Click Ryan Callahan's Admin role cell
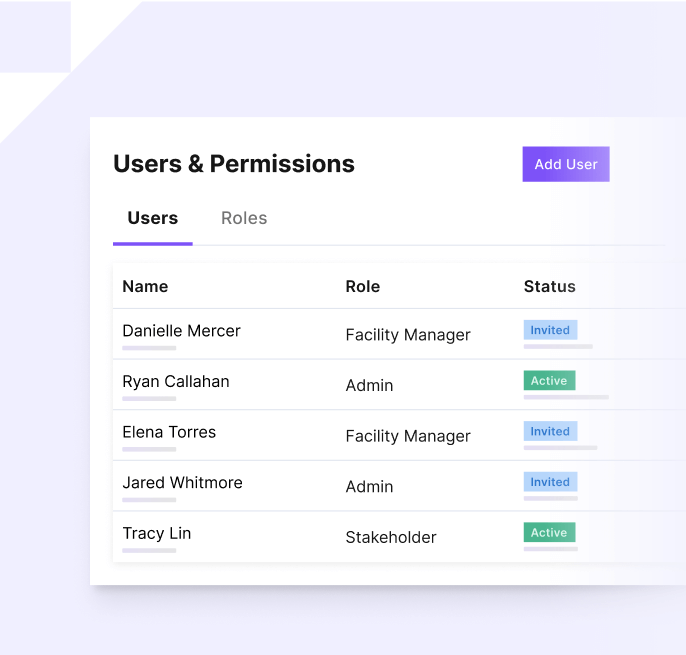686x655 pixels. coord(369,385)
